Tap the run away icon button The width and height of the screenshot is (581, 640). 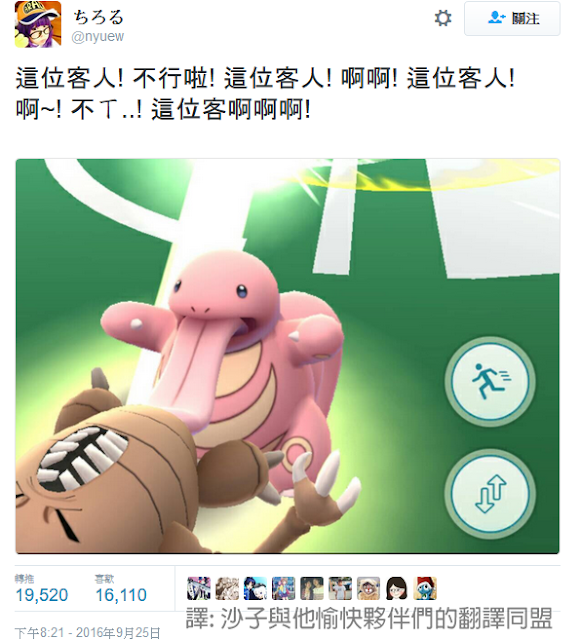(x=490, y=381)
